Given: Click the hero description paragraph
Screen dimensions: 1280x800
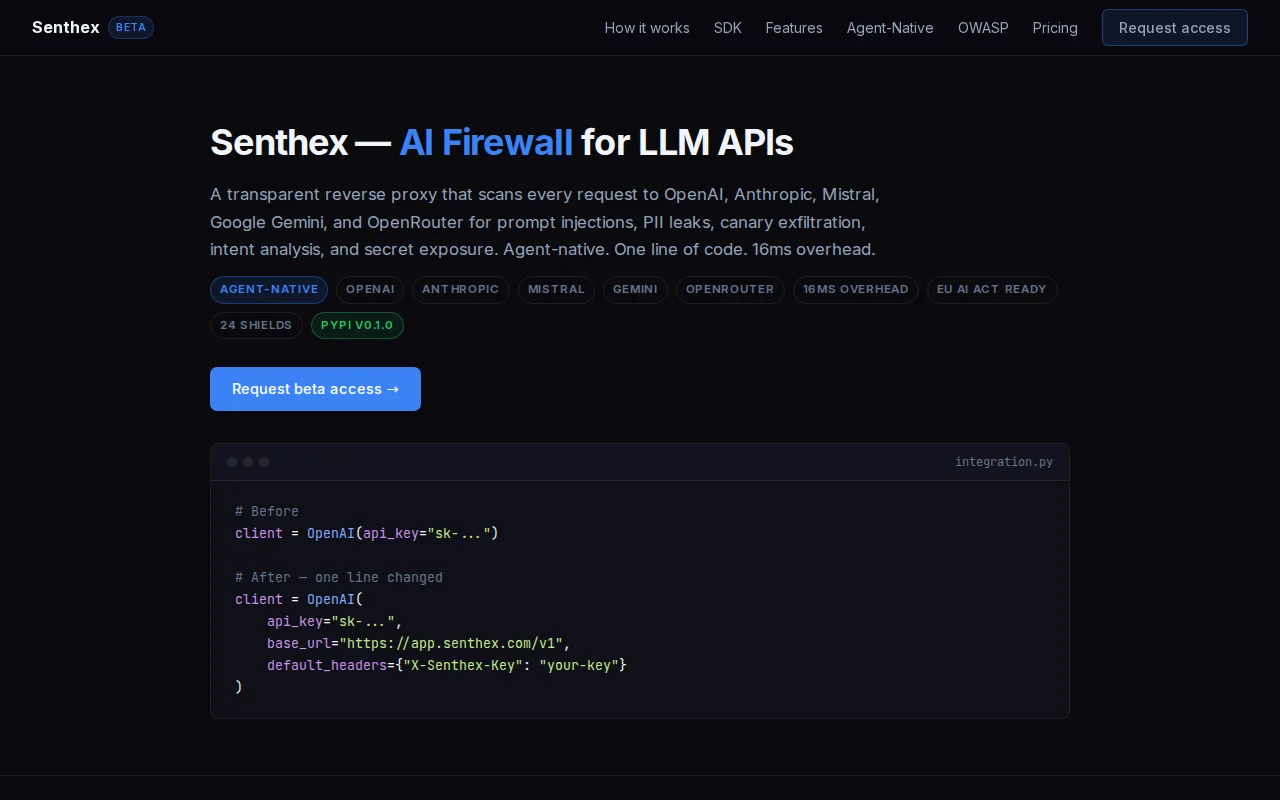Looking at the screenshot, I should (x=545, y=222).
